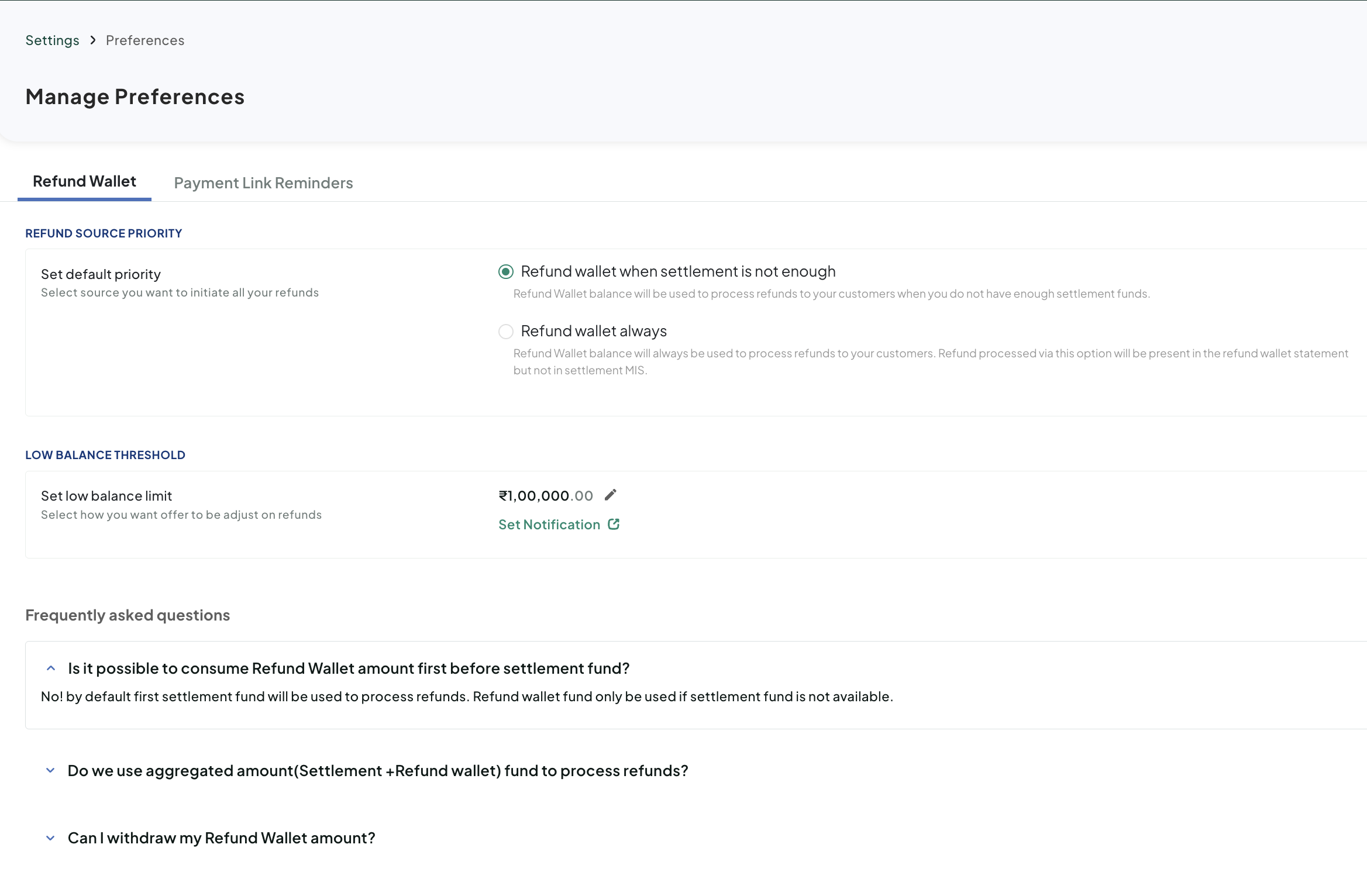1367x896 pixels.
Task: Click the selected radio indicator for settlement option
Action: coord(505,271)
